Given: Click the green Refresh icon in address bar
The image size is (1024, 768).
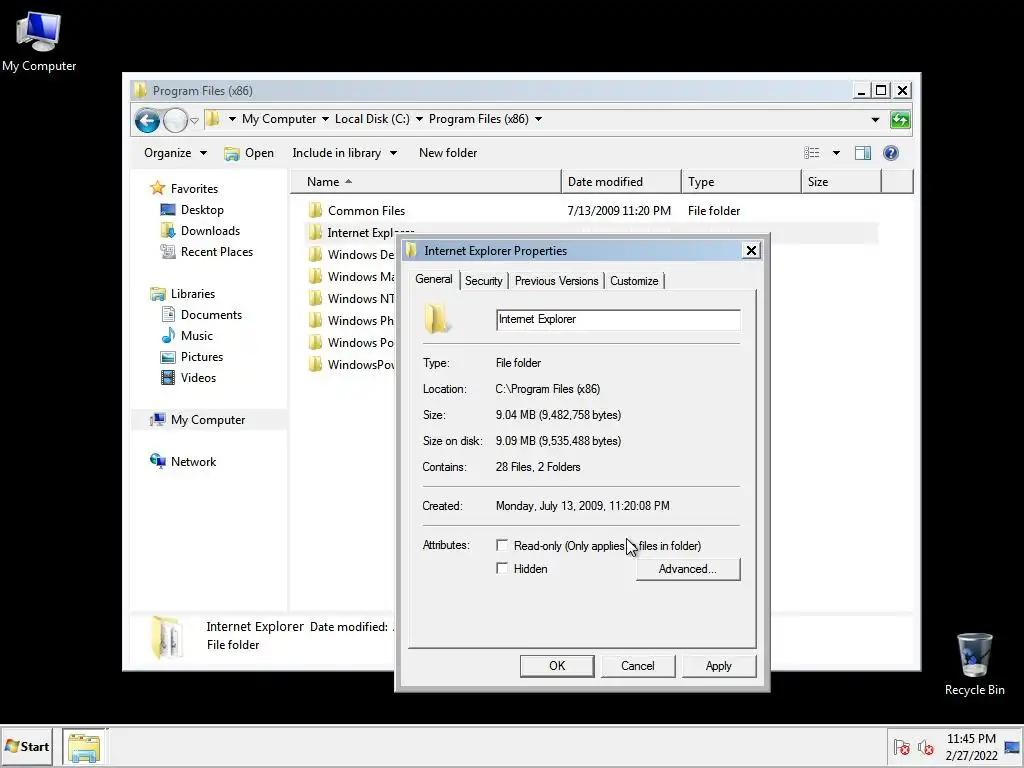Looking at the screenshot, I should 900,120.
